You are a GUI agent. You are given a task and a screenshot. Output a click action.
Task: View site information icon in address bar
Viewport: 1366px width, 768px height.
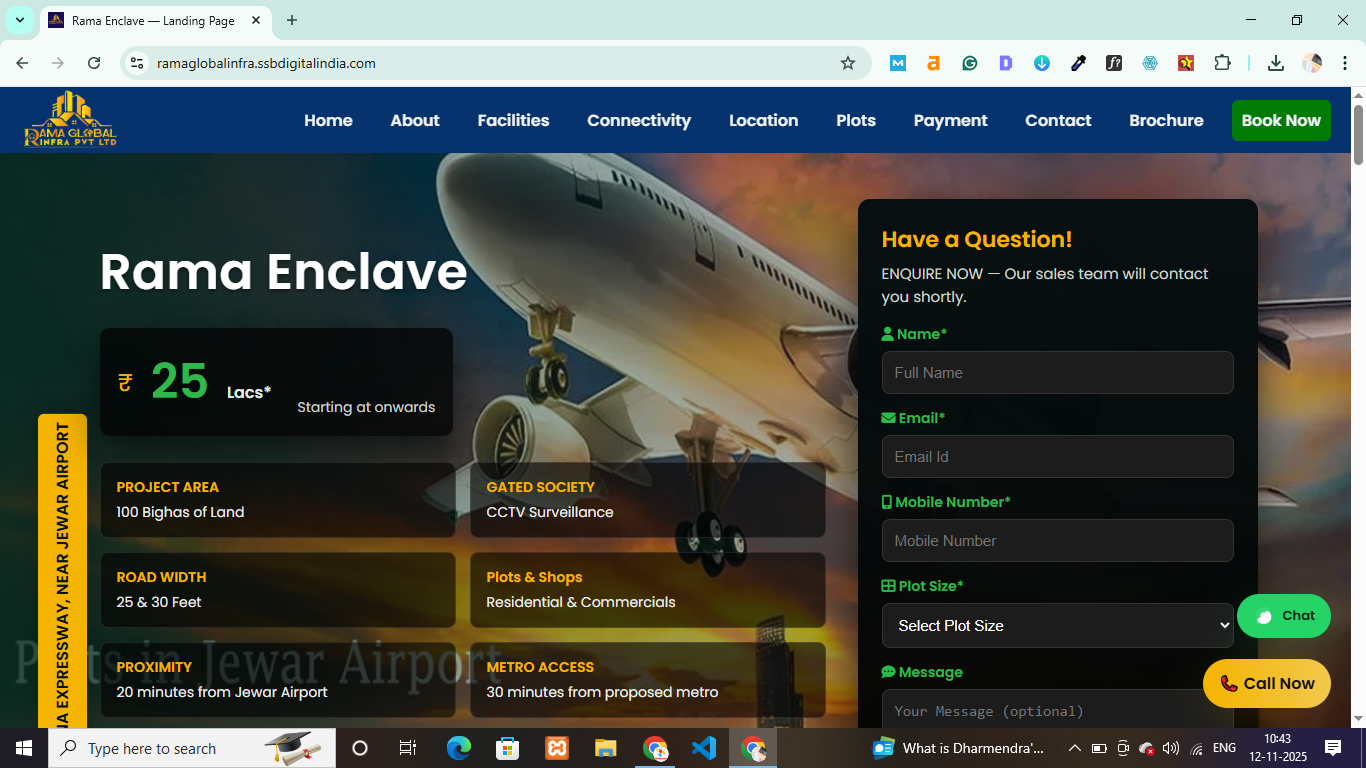[138, 63]
